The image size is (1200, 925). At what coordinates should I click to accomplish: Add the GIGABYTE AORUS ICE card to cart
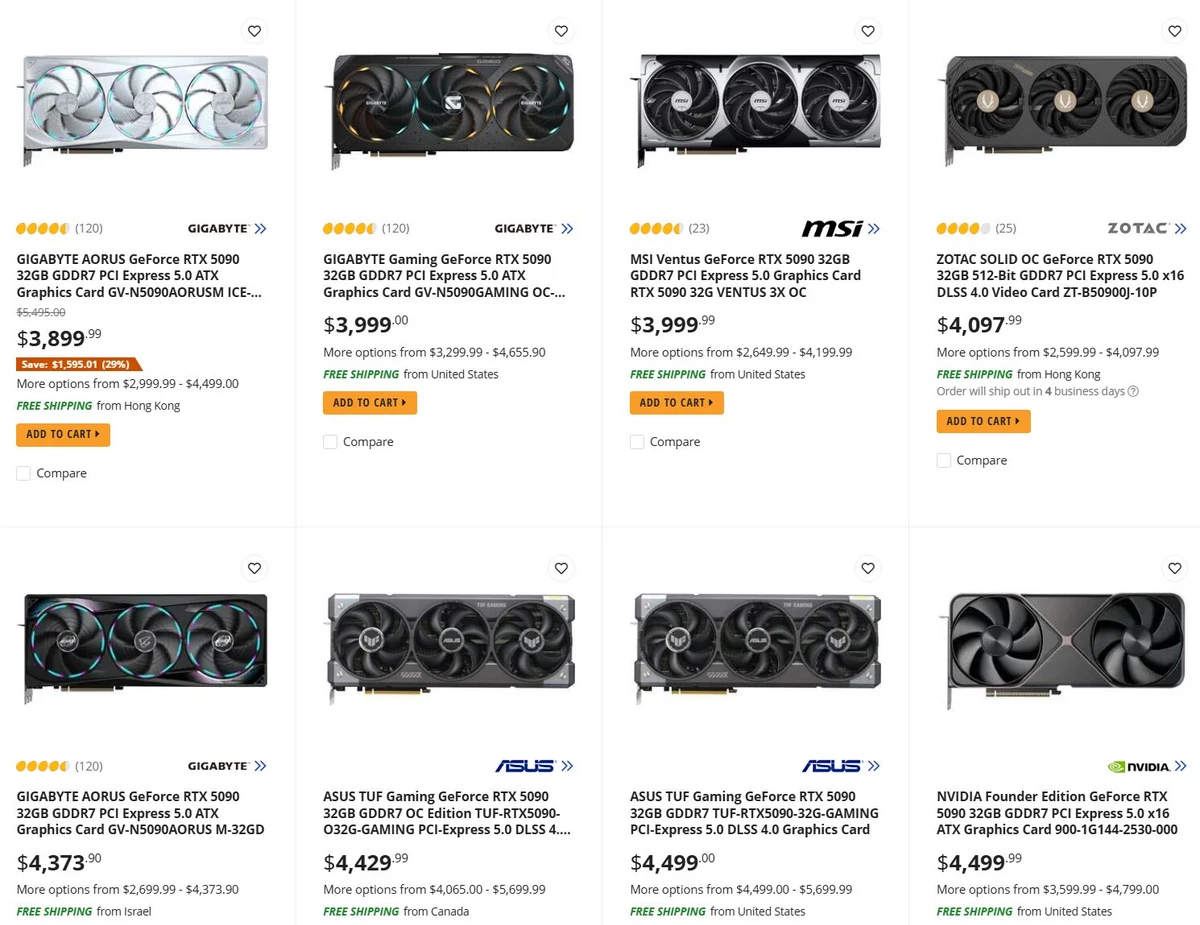point(62,434)
